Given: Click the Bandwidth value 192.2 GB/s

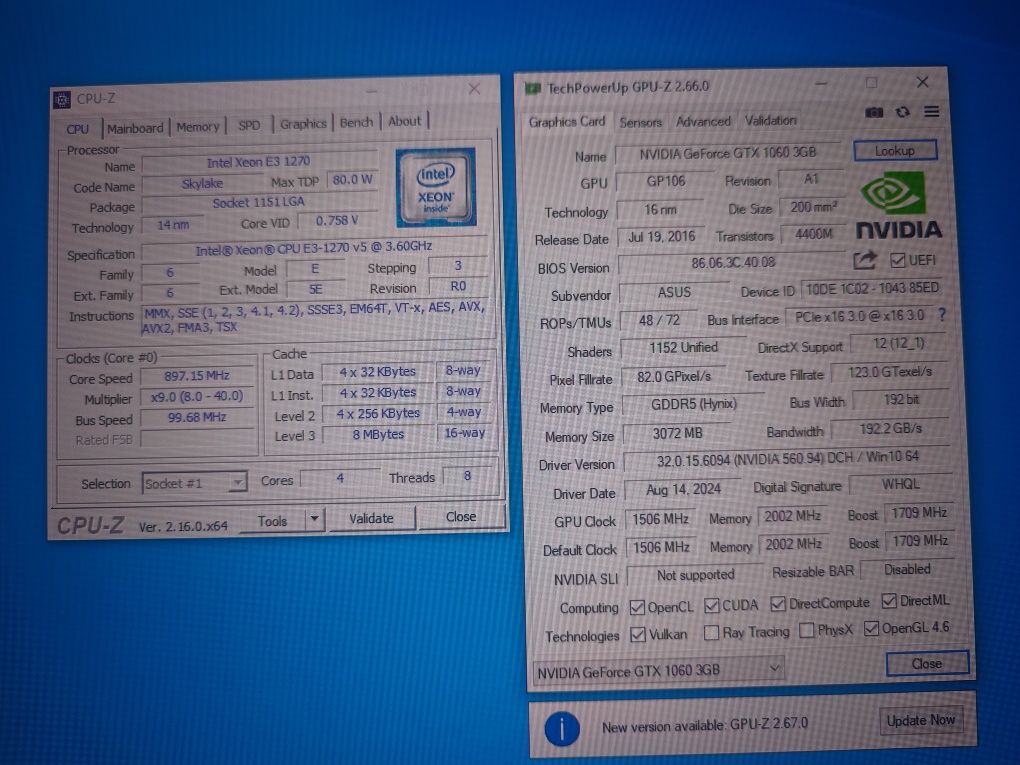Looking at the screenshot, I should pos(891,429).
